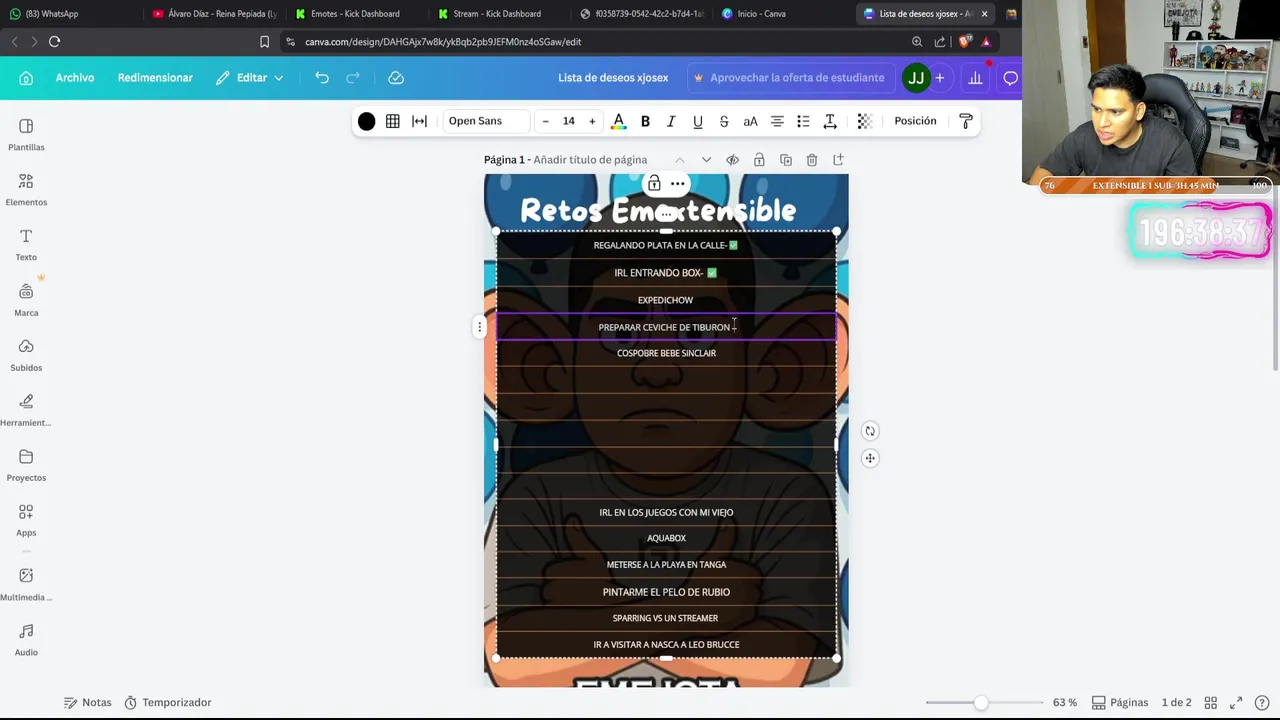Open Redimensionar menu
Viewport: 1280px width, 720px height.
(x=155, y=78)
